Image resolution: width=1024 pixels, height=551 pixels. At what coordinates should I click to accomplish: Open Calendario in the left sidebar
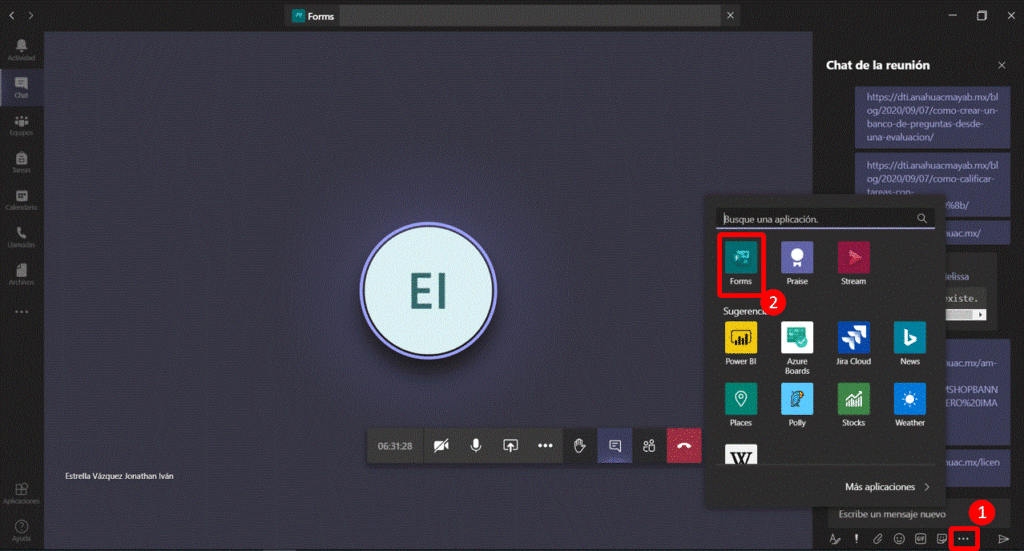[21, 199]
